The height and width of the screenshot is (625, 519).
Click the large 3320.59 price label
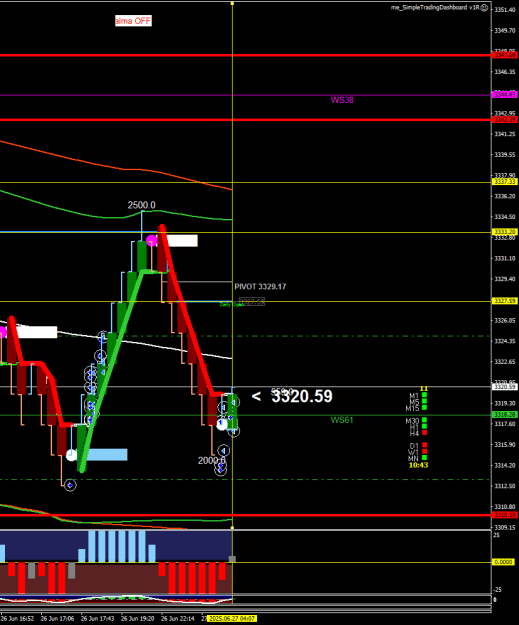pos(302,396)
